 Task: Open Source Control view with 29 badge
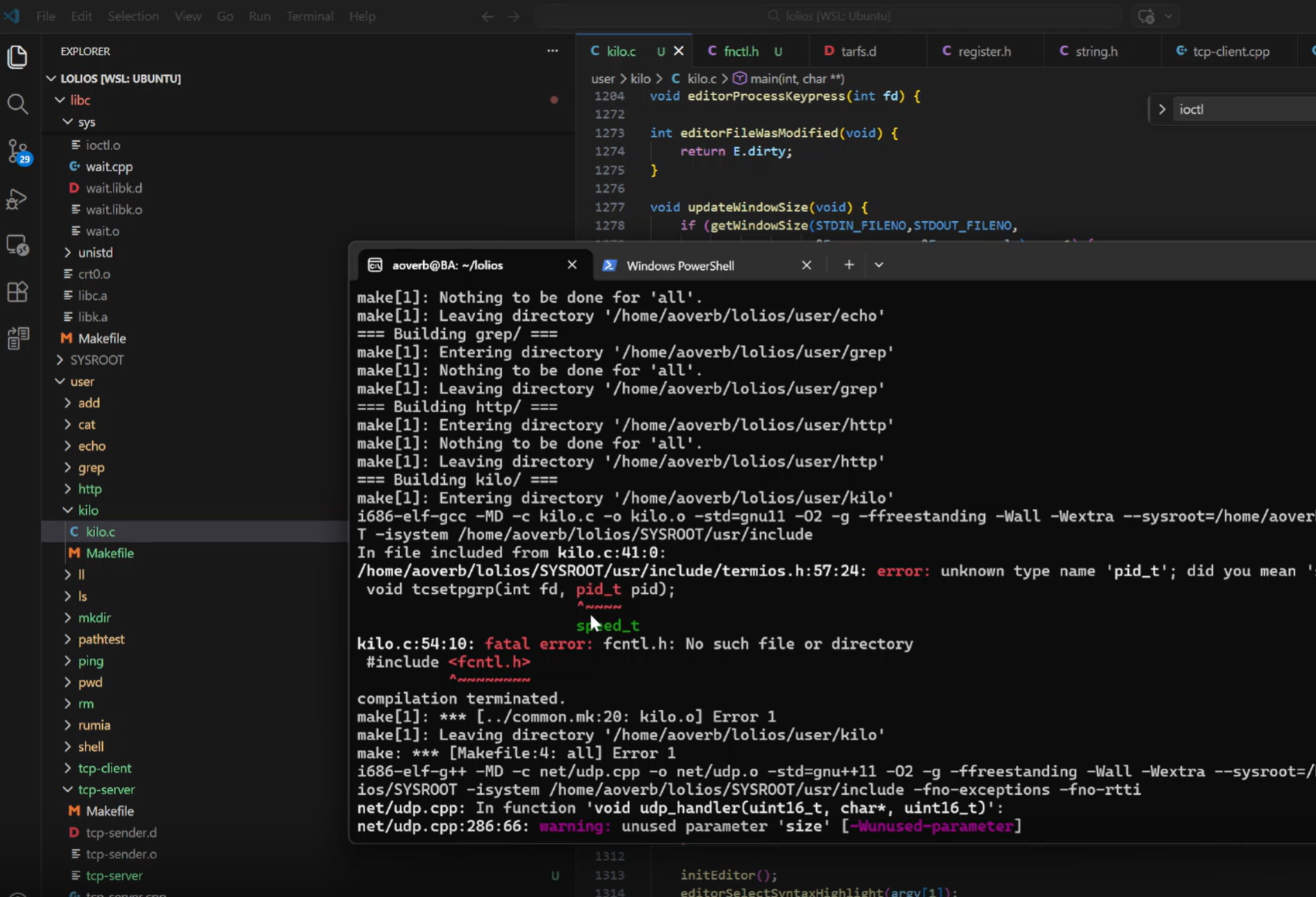pos(18,152)
